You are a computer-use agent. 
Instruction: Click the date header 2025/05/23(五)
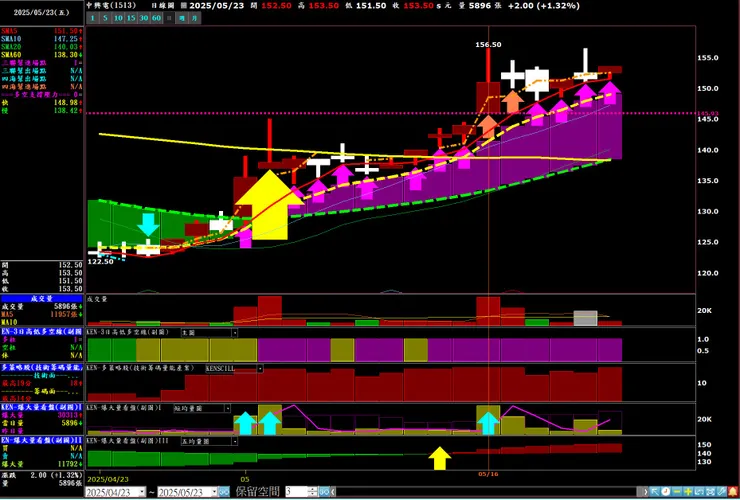coord(42,12)
